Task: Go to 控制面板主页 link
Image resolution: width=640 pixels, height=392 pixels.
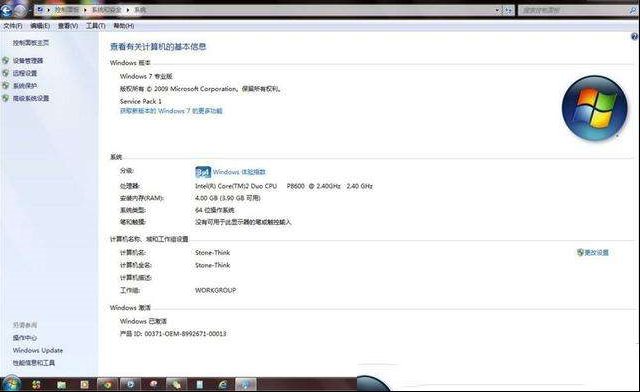Action: click(31, 43)
